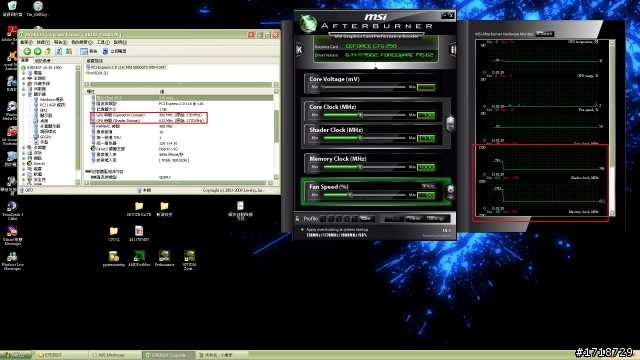Open the Report menu in EVEREST

60,42
